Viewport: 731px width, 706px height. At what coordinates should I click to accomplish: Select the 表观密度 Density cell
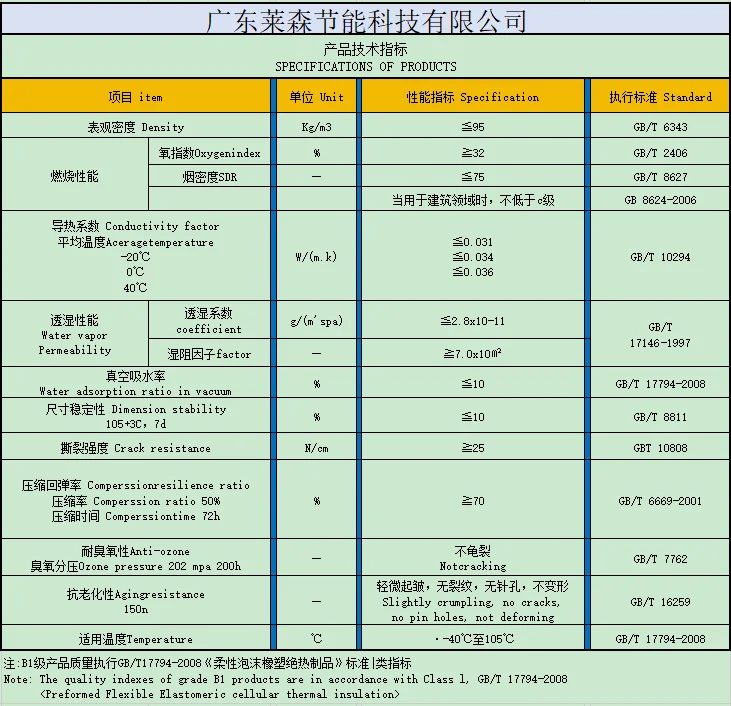(136, 127)
